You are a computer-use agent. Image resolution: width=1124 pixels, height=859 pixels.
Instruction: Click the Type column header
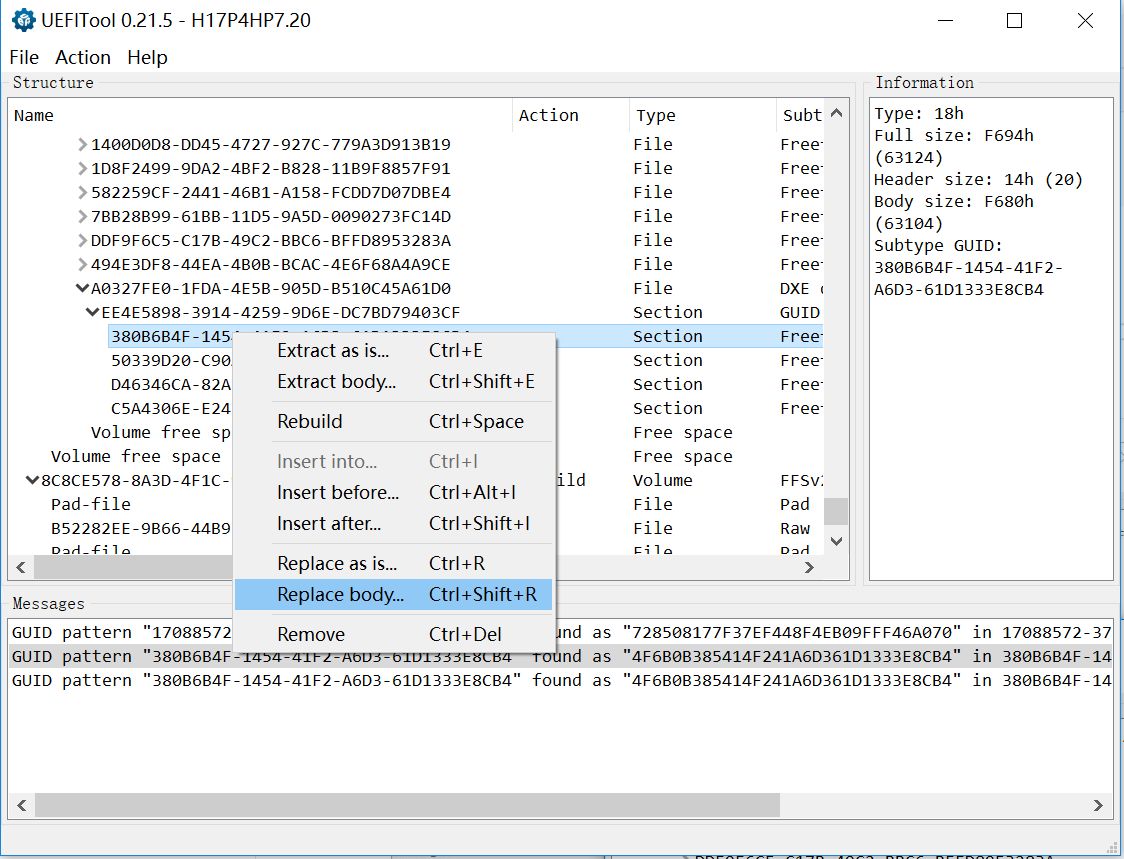702,115
